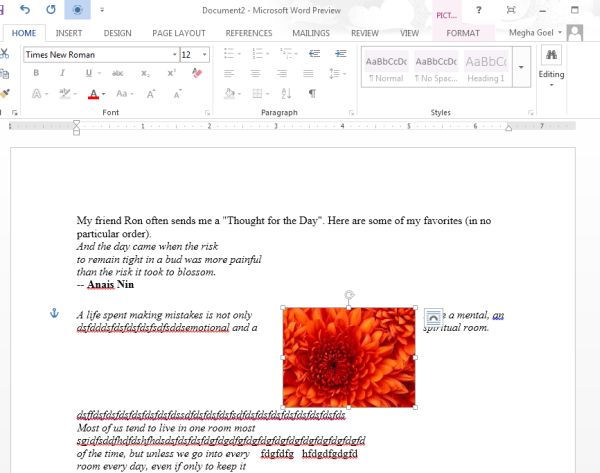Image resolution: width=600 pixels, height=473 pixels.
Task: Apply the No Spacing style
Action: pyautogui.click(x=436, y=68)
